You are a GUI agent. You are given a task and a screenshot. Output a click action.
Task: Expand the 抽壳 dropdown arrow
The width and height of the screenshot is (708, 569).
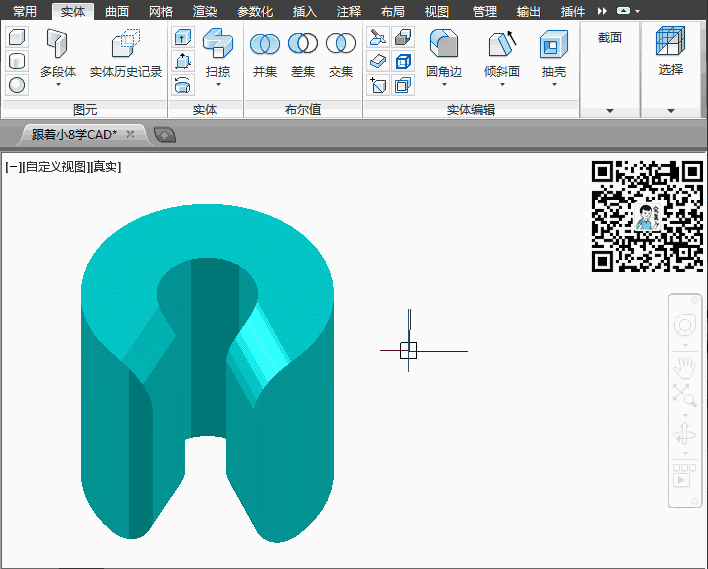(x=554, y=84)
